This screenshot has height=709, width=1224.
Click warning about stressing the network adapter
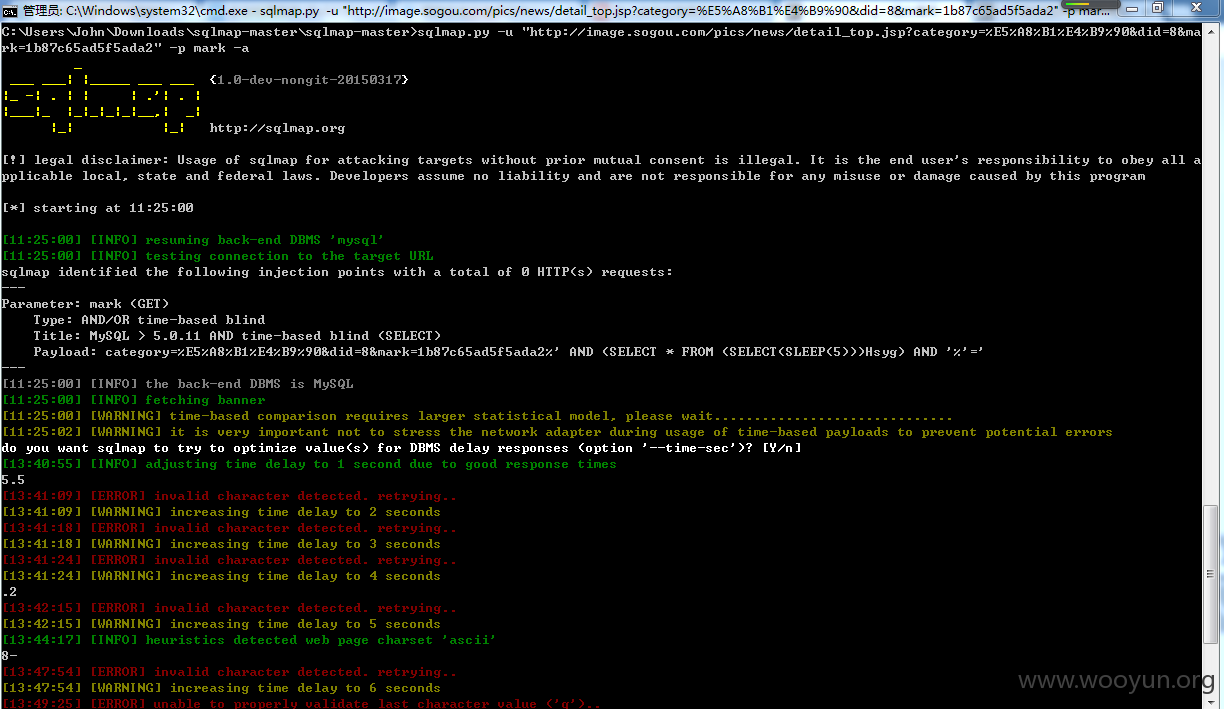coord(557,432)
